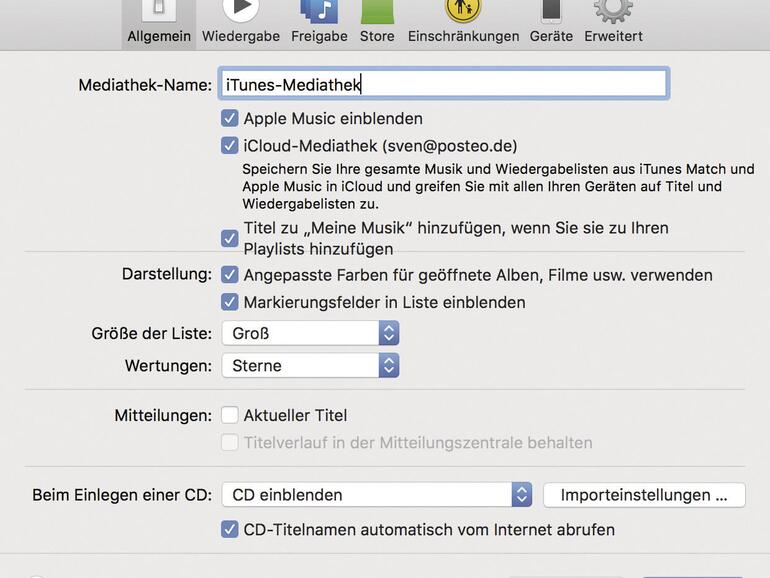Enable Aktueller Titel notifications checkbox

[x=230, y=415]
